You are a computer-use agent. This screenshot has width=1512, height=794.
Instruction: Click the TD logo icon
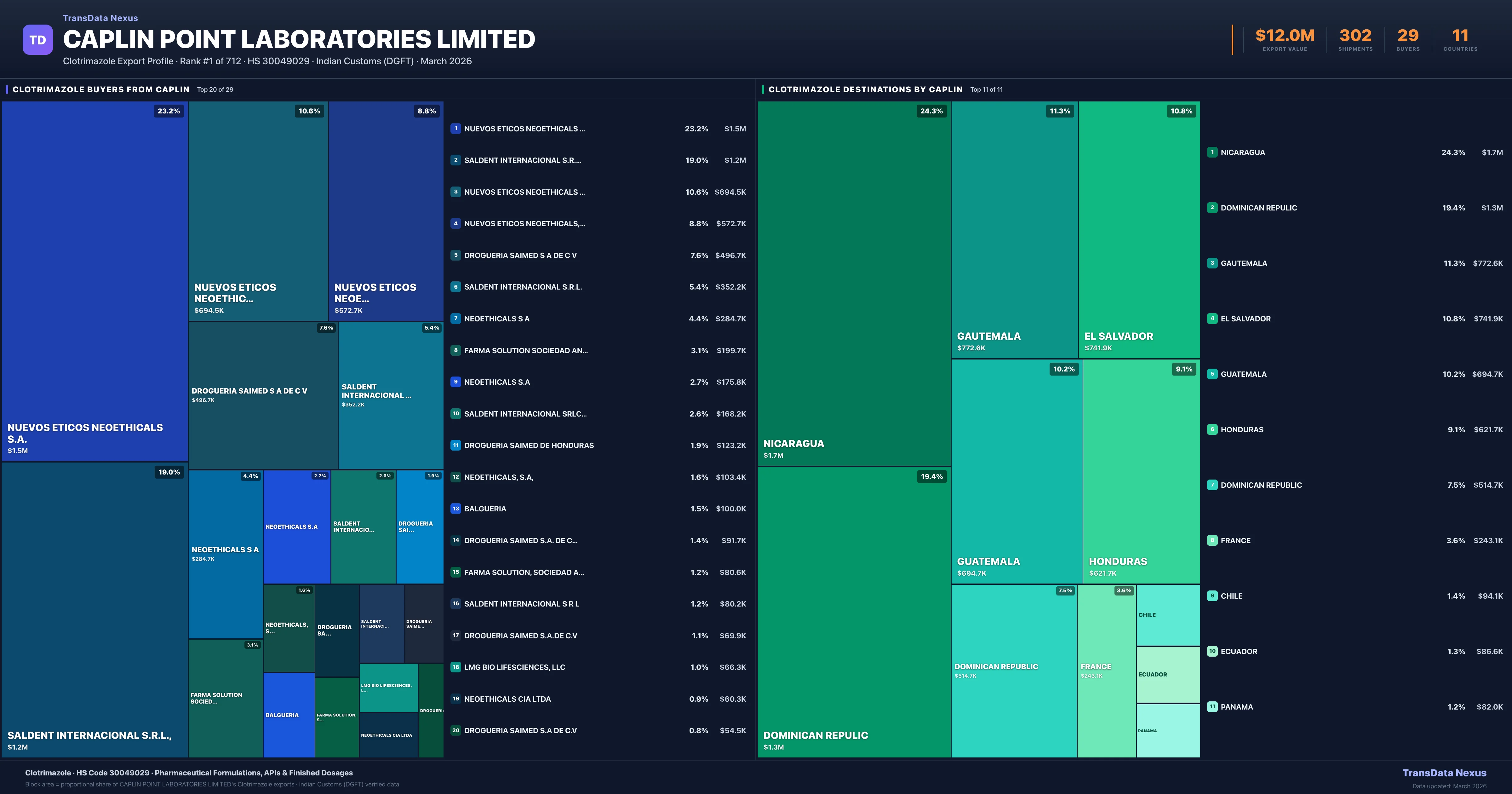37,39
